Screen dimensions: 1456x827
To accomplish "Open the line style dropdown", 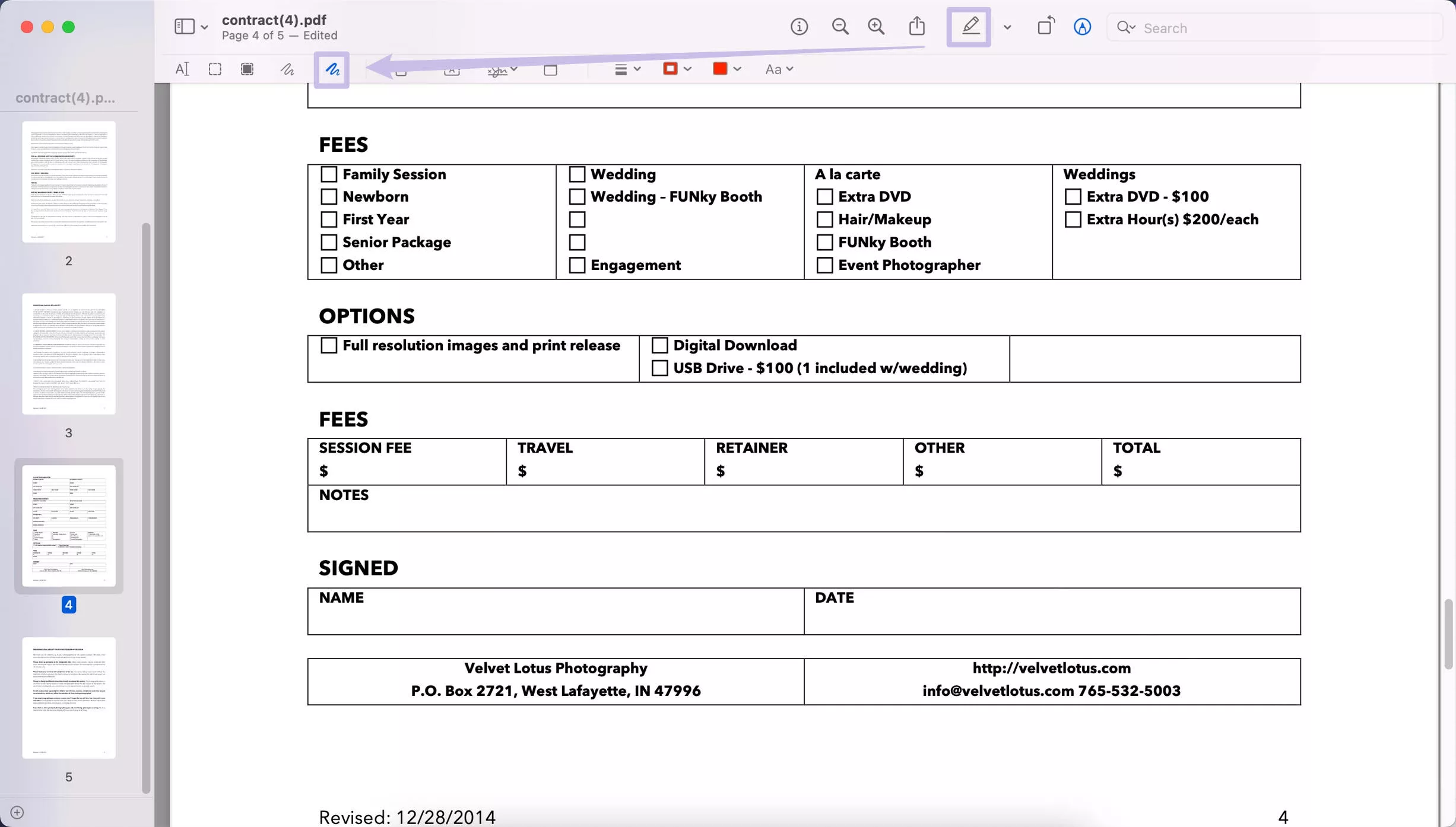I will point(627,69).
